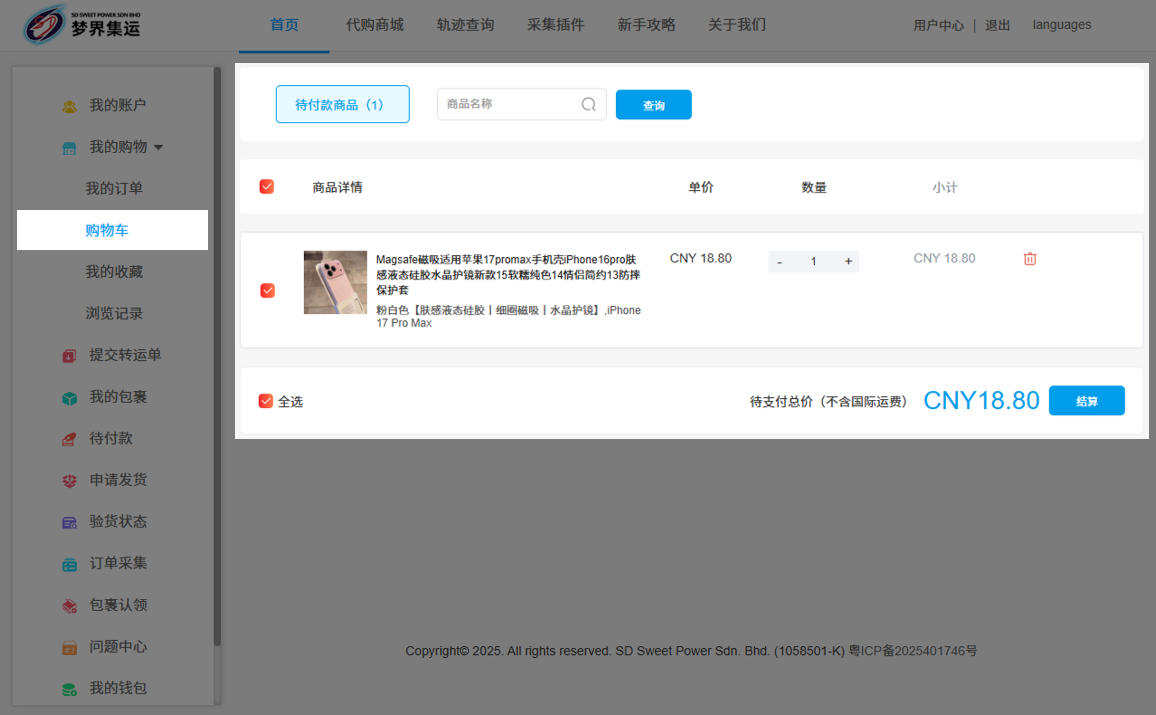1156x715 pixels.
Task: Open the 代购商城 navigation tab
Action: point(375,25)
